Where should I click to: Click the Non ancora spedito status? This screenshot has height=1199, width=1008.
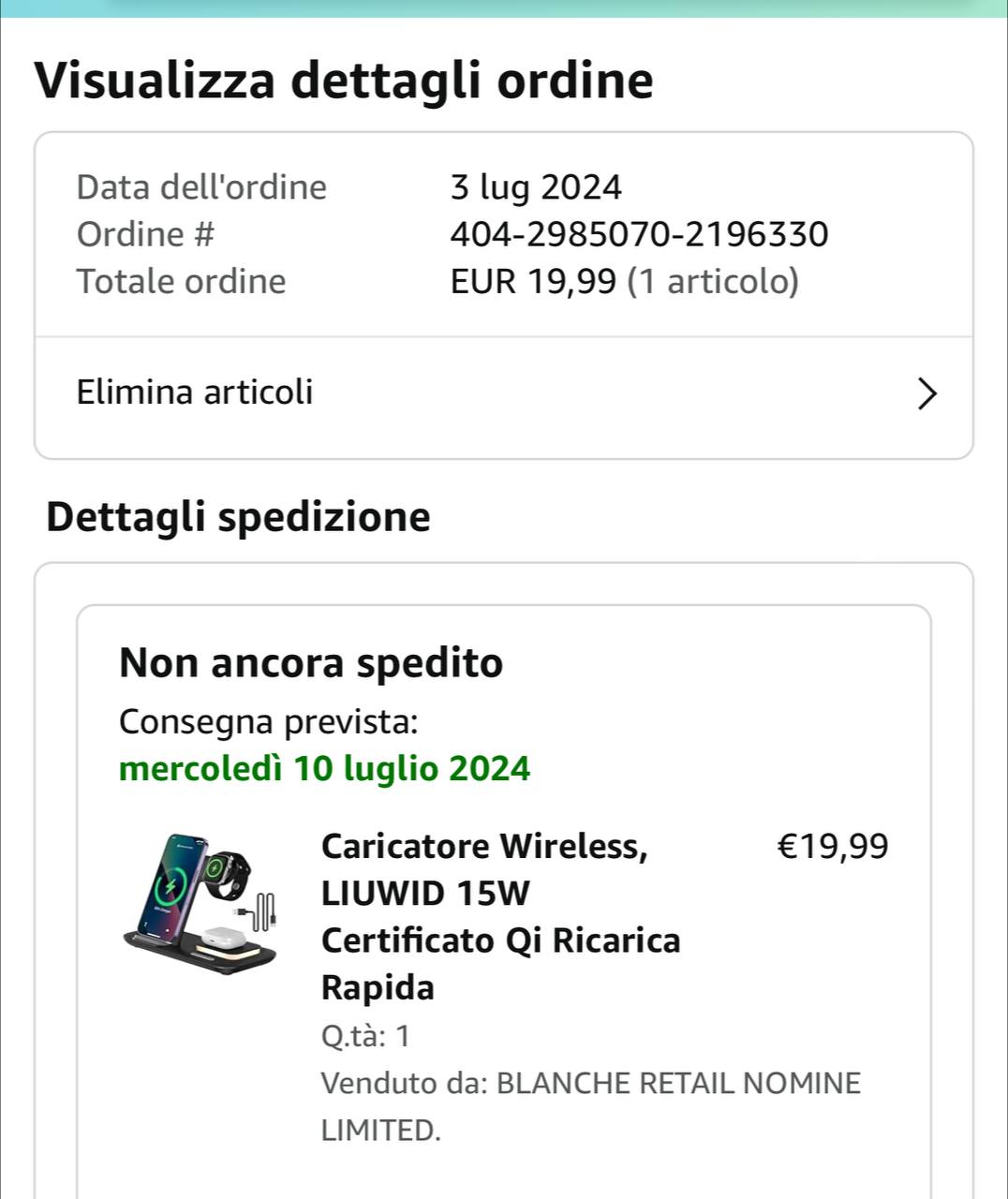pyautogui.click(x=311, y=663)
